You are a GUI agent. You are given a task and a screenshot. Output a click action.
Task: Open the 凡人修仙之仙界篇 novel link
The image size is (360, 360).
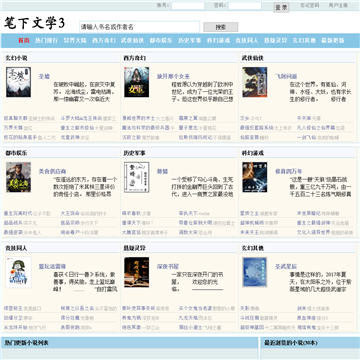316,128
